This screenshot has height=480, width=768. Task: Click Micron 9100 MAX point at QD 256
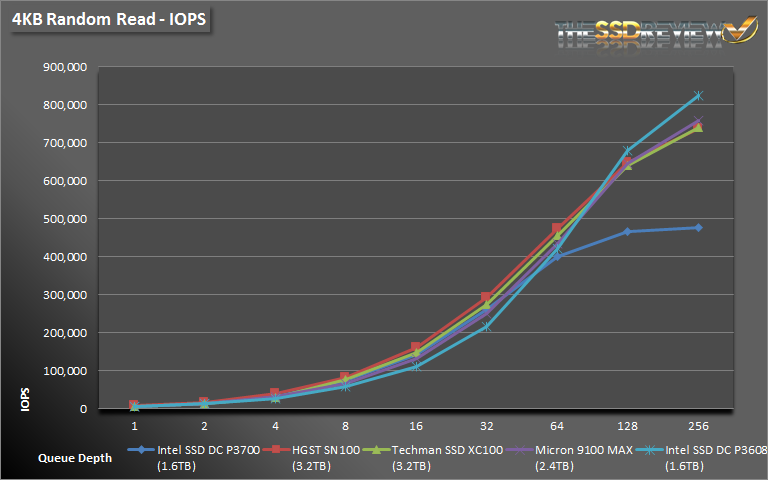[698, 120]
